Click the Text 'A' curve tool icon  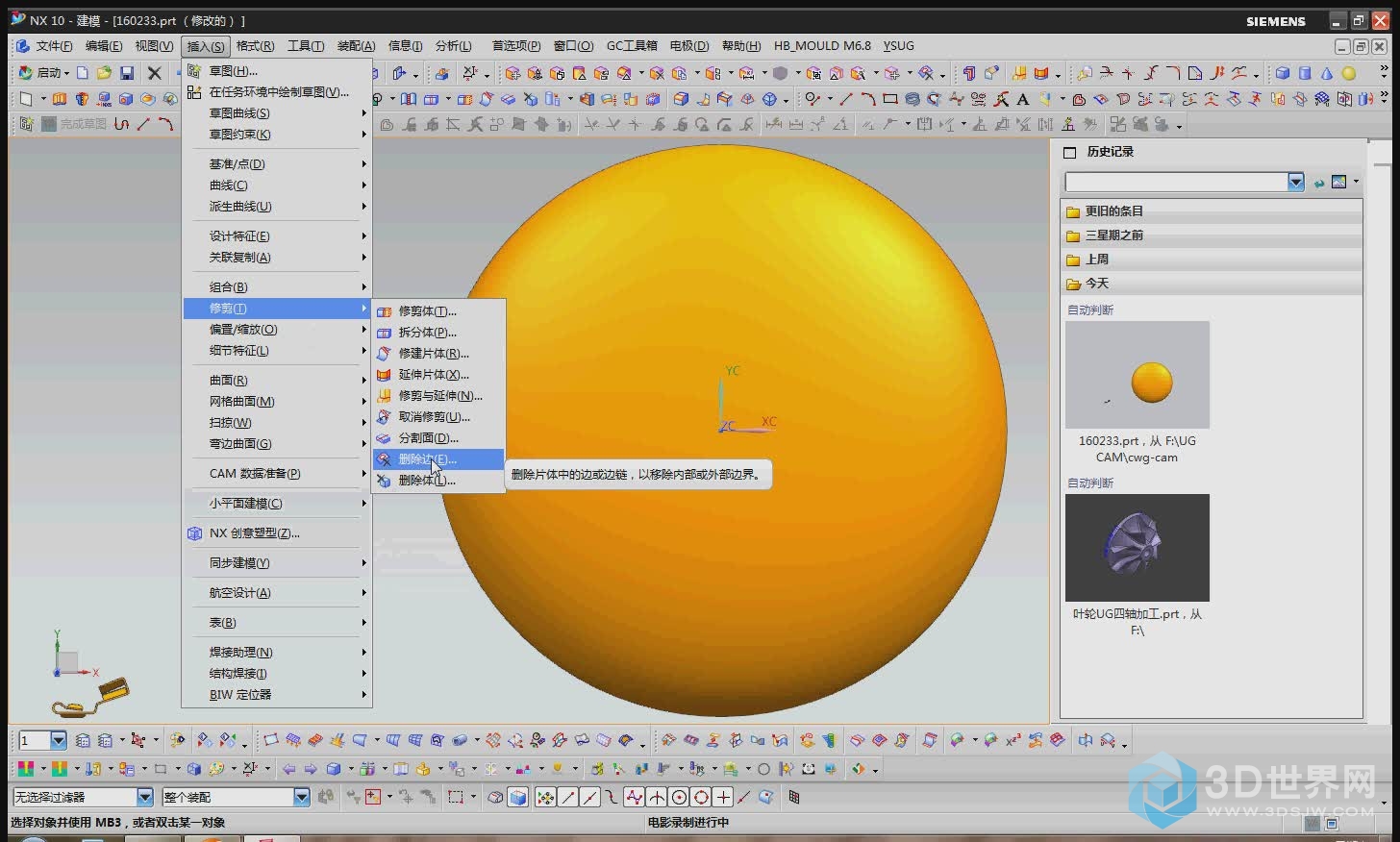point(1022,99)
